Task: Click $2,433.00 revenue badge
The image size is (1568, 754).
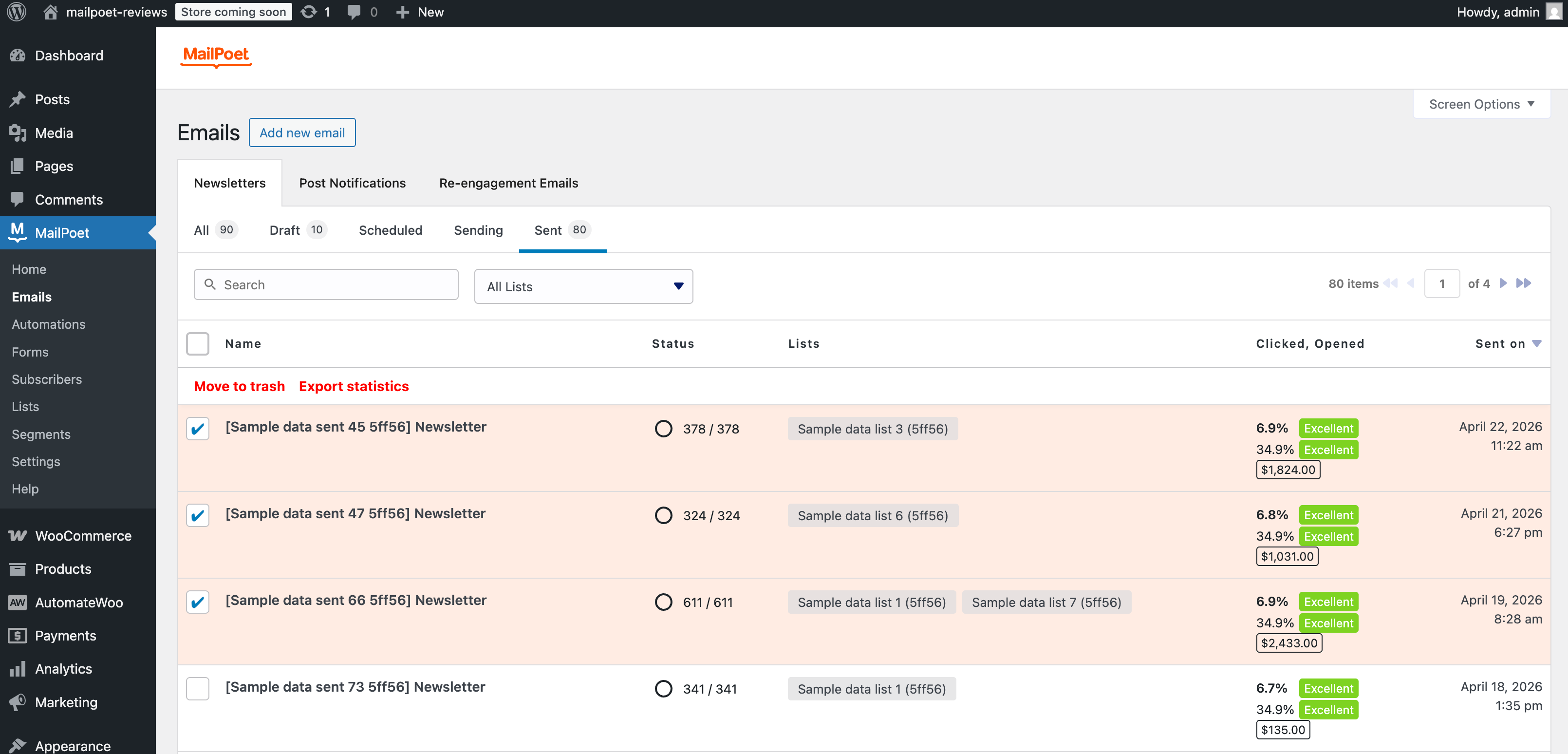Action: point(1288,643)
